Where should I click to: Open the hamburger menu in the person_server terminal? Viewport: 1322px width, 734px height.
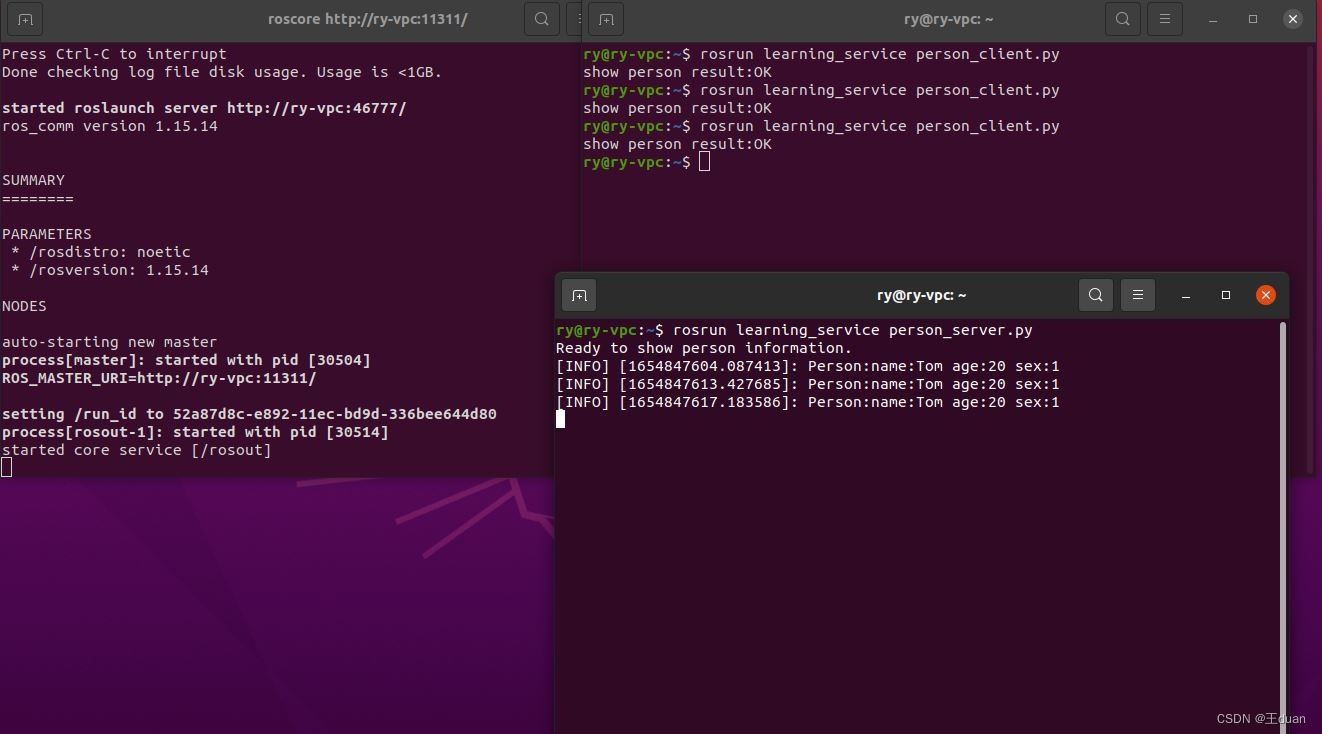(x=1137, y=295)
